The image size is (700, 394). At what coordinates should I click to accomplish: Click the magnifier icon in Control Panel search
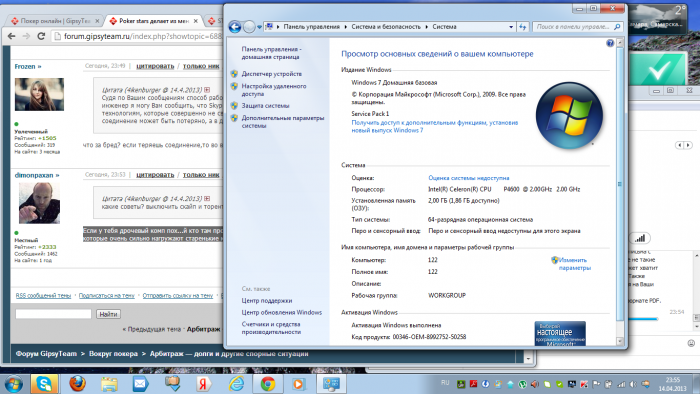click(617, 27)
